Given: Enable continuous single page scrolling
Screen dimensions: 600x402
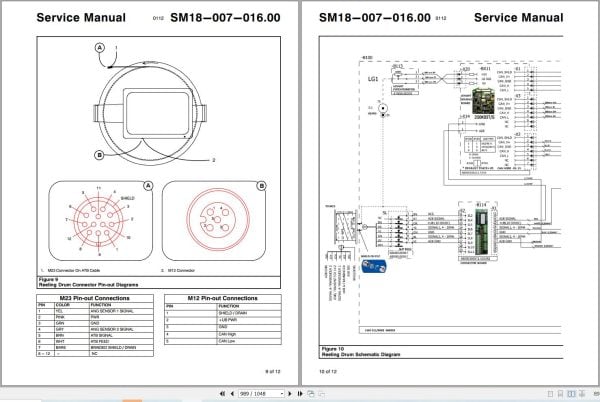Looking at the screenshot, I should (561, 394).
